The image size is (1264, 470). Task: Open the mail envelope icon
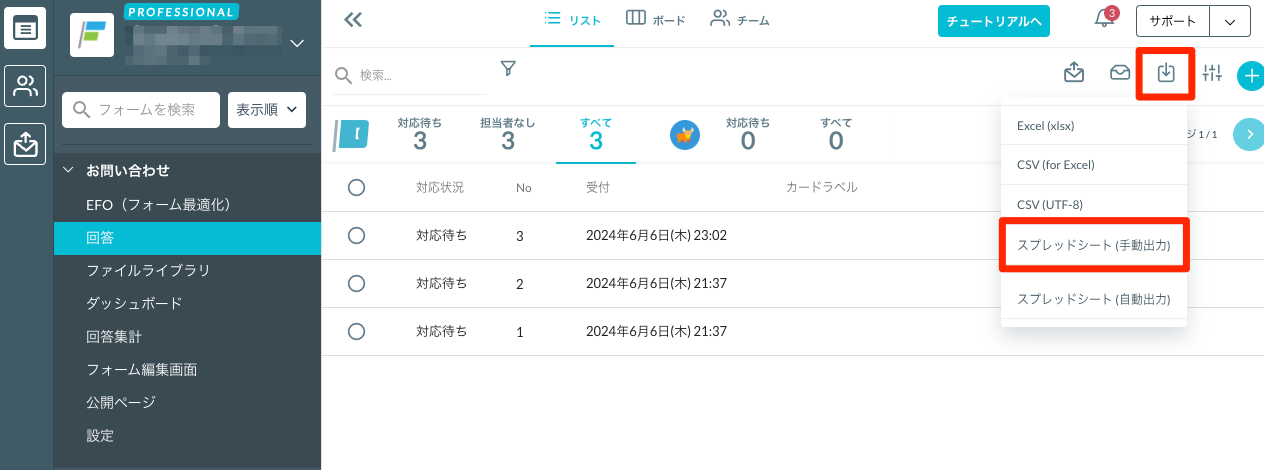point(1120,72)
